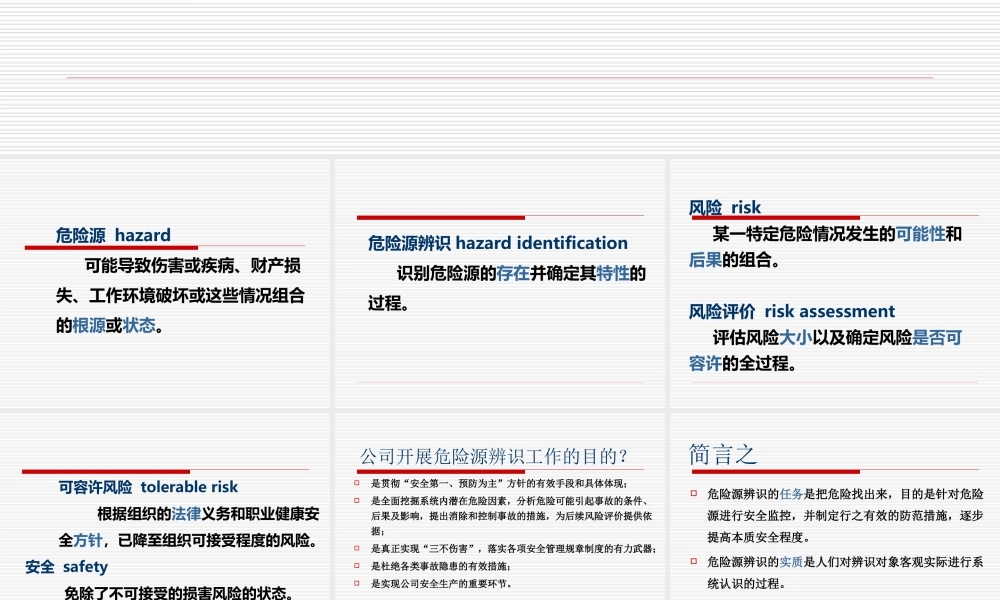Click the heading "风险评价 risk assessment"
The width and height of the screenshot is (1000, 600).
[x=791, y=311]
